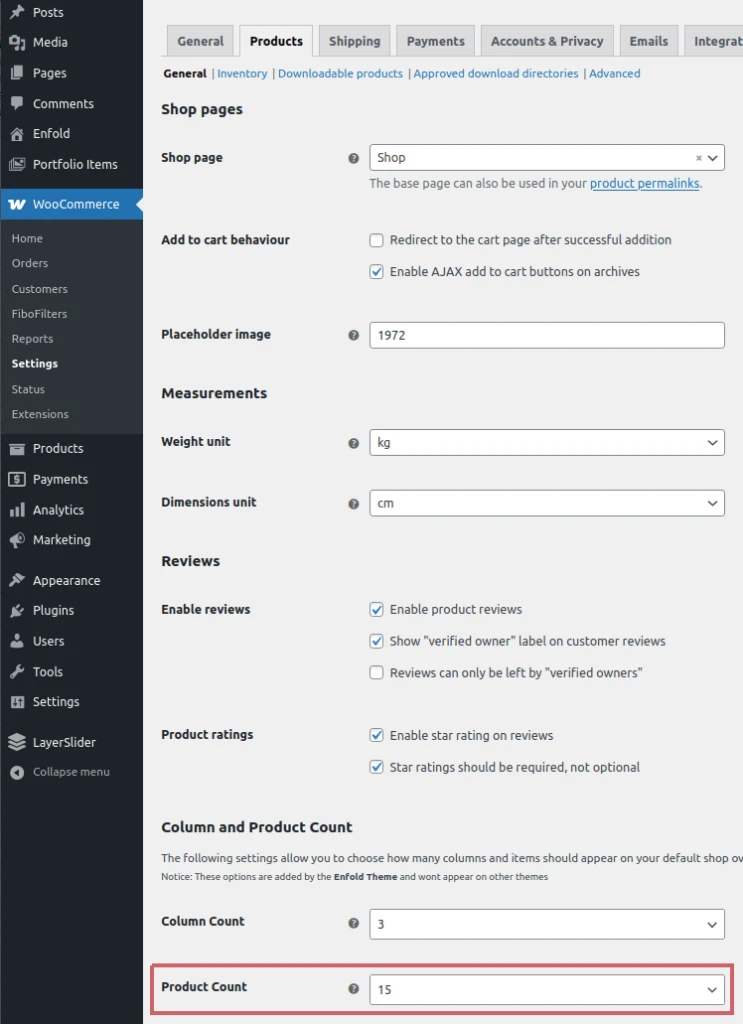Image resolution: width=743 pixels, height=1024 pixels.
Task: Click the LayerSlider stacked layers icon
Action: (x=17, y=742)
